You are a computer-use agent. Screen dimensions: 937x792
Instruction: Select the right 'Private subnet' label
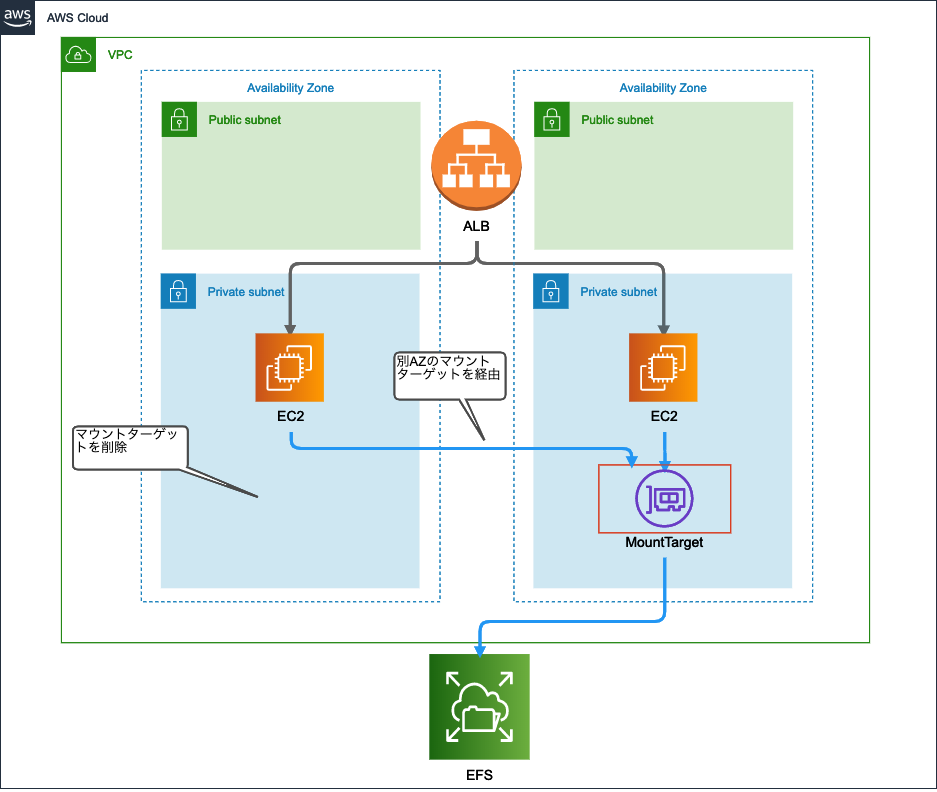(x=618, y=292)
